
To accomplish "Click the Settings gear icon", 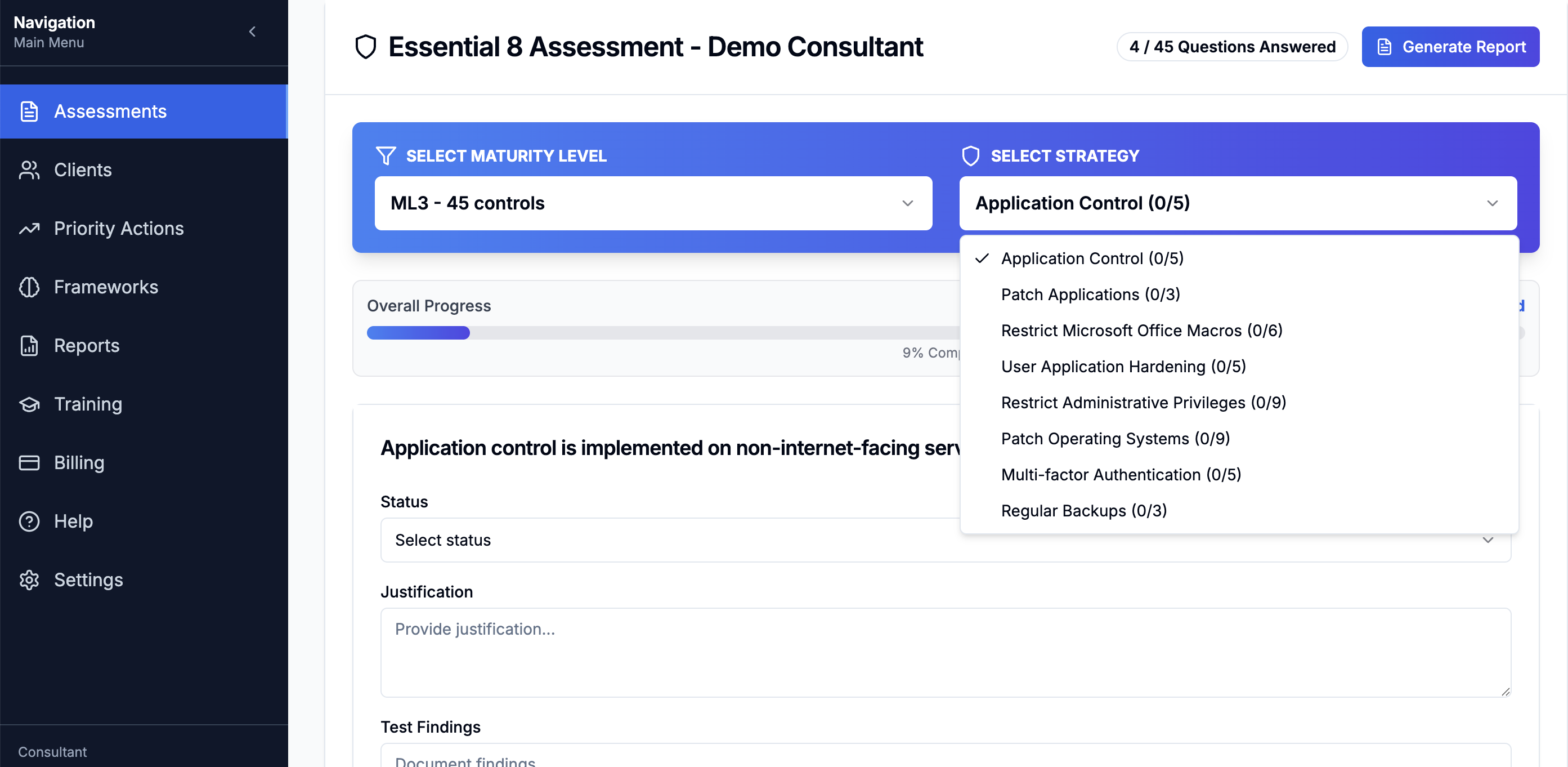I will point(29,579).
